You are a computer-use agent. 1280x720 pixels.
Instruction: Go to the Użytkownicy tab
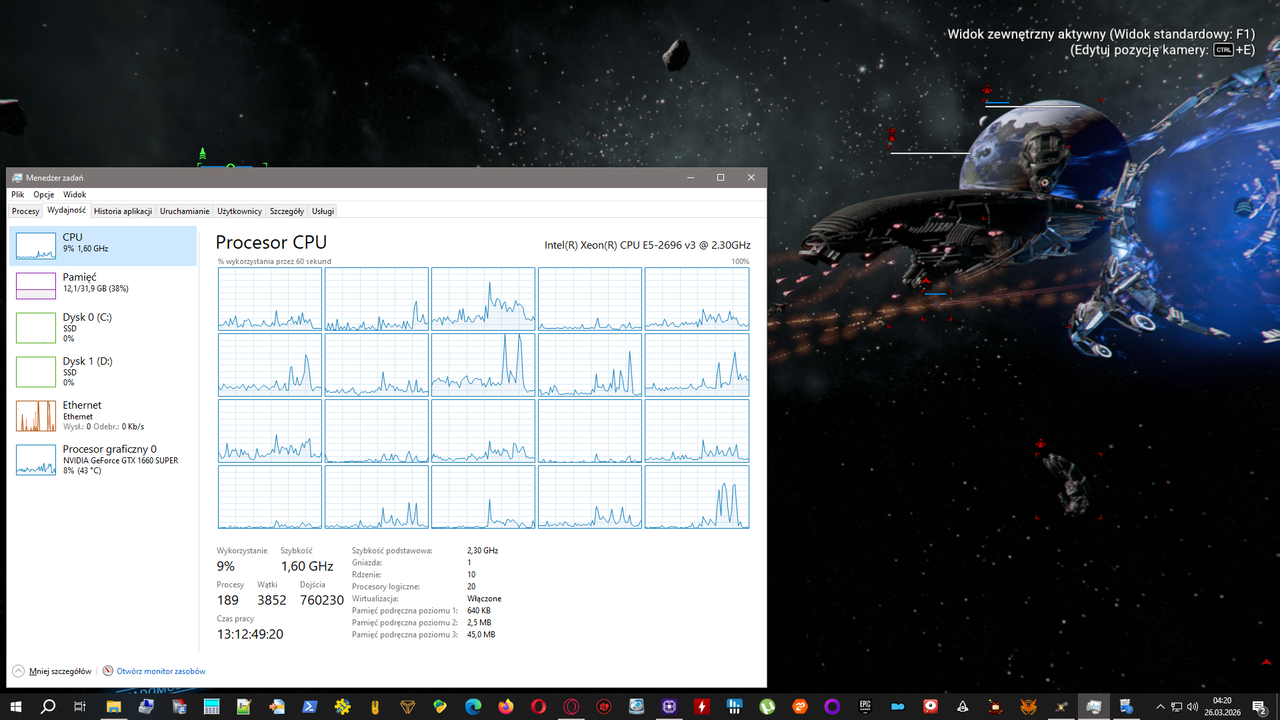tap(240, 211)
